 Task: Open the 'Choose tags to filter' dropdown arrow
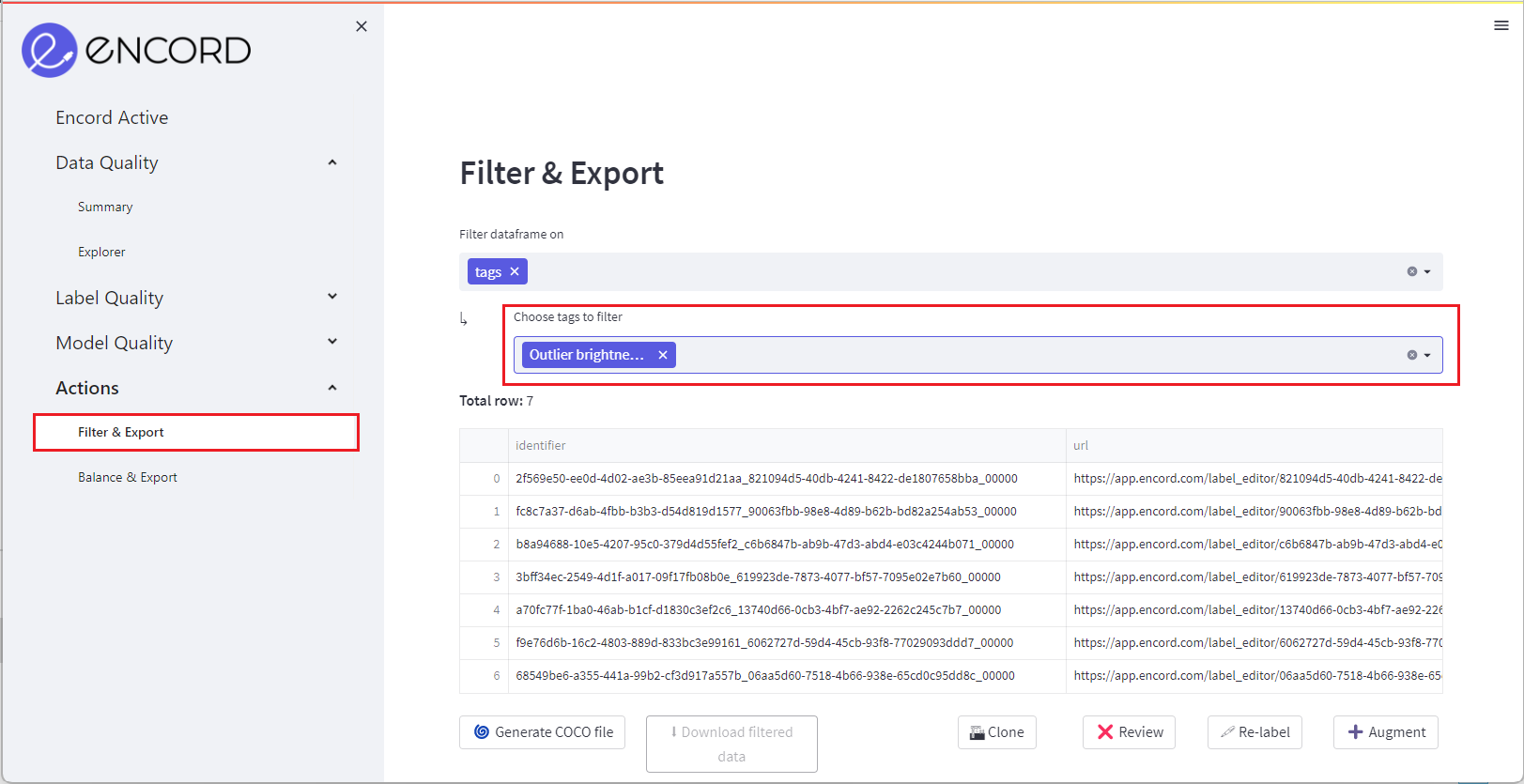pyautogui.click(x=1427, y=355)
